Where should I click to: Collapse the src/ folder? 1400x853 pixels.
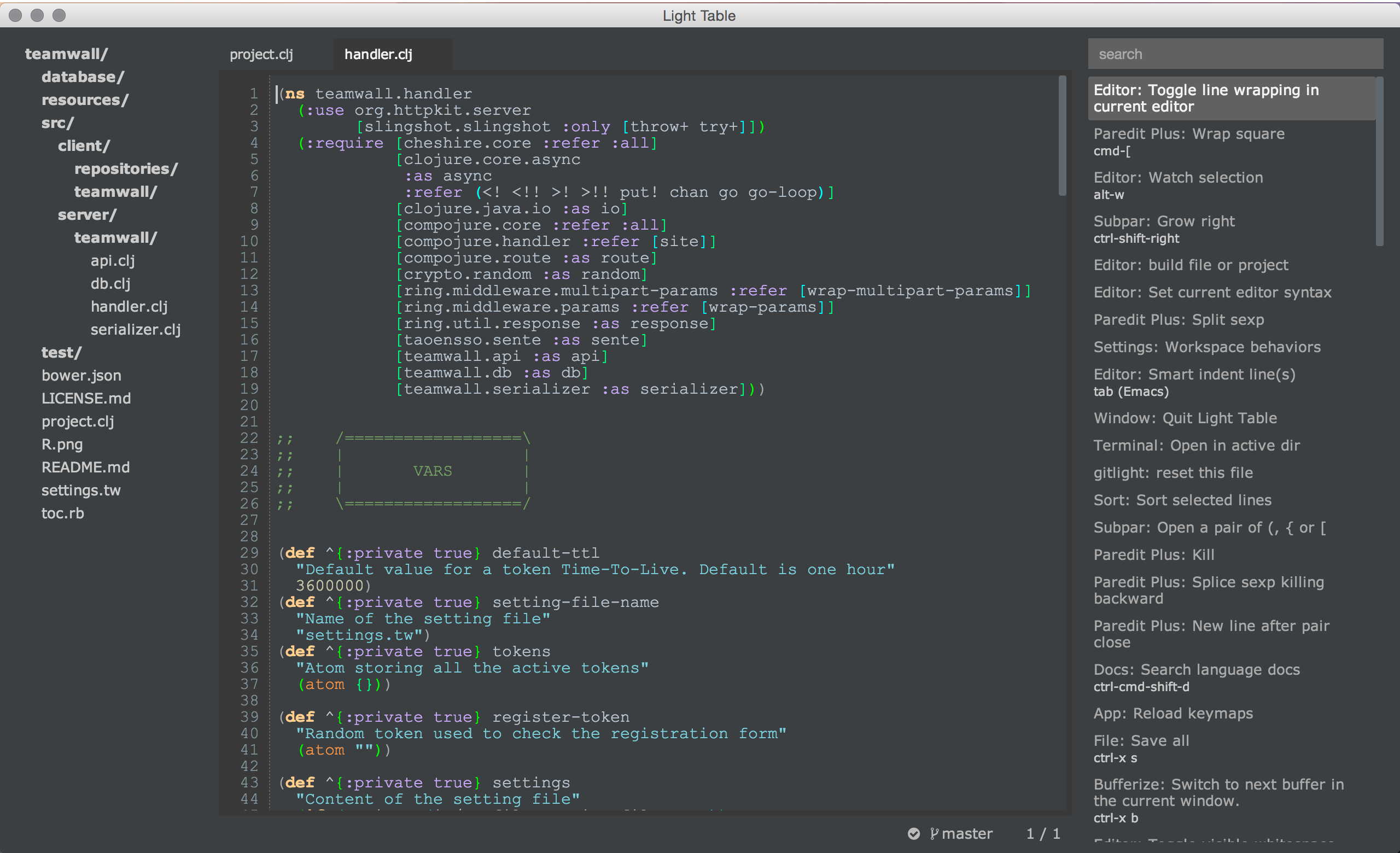tap(57, 122)
